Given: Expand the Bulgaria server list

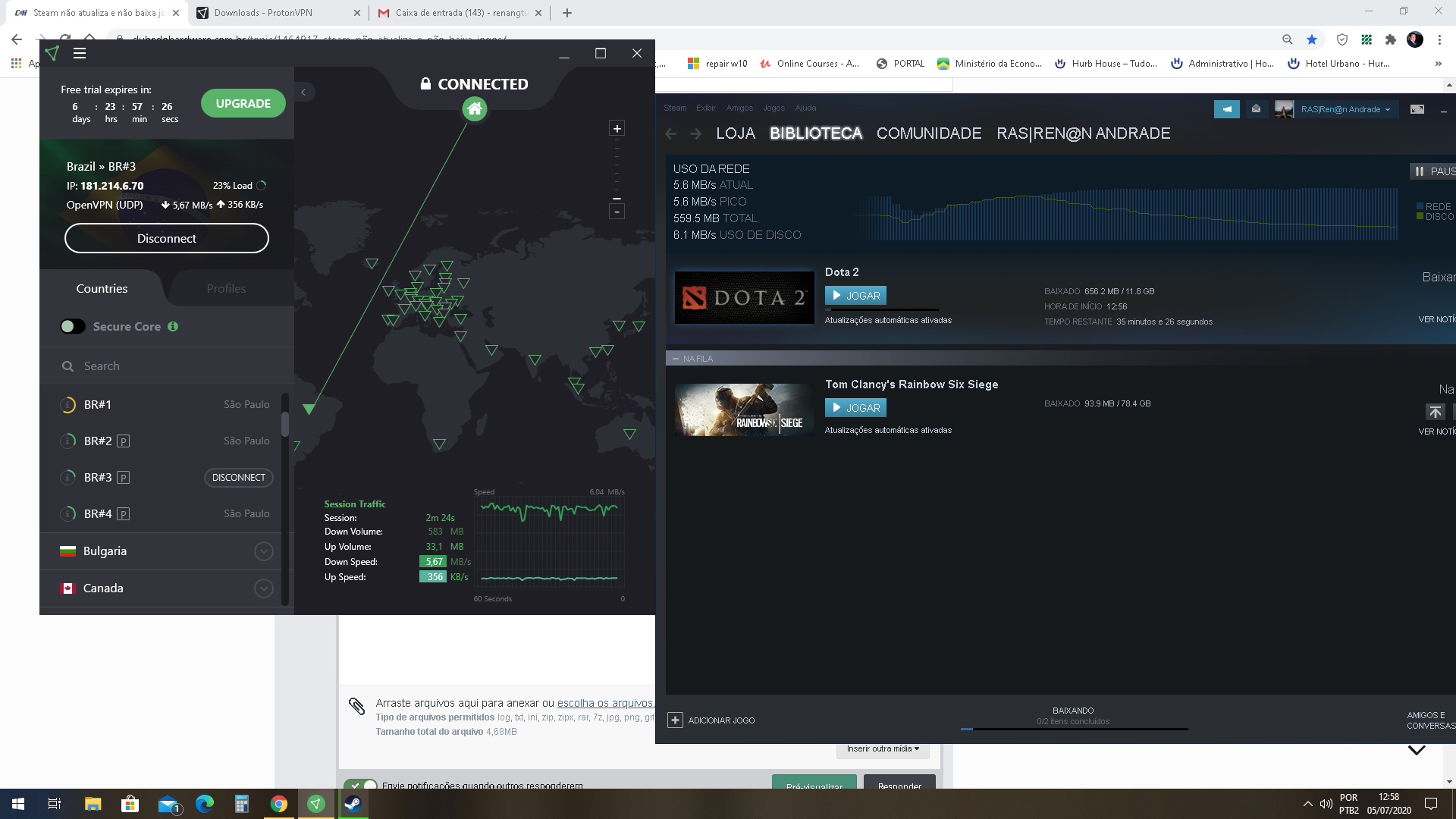Looking at the screenshot, I should click(x=263, y=551).
